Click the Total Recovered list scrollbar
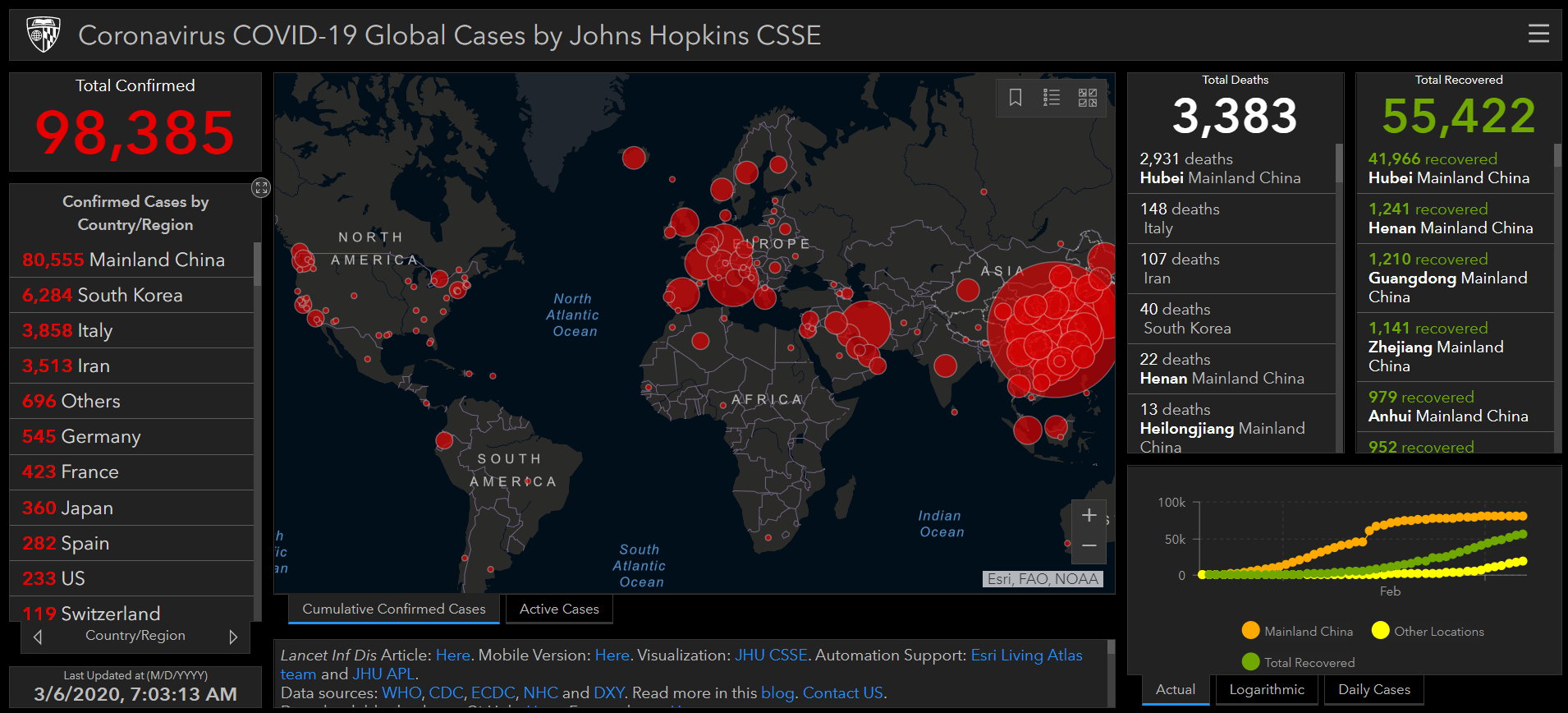Viewport: 1568px width, 713px height. click(1557, 156)
